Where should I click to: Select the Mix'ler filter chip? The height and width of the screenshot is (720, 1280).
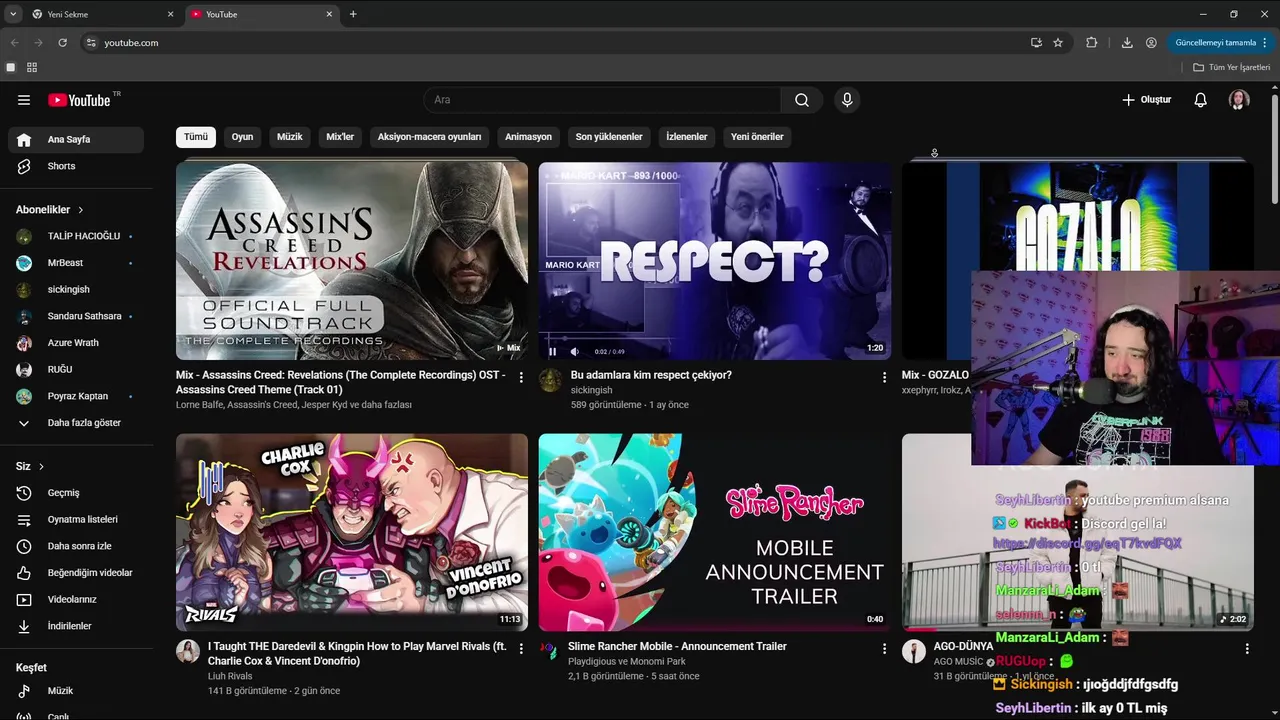point(340,137)
